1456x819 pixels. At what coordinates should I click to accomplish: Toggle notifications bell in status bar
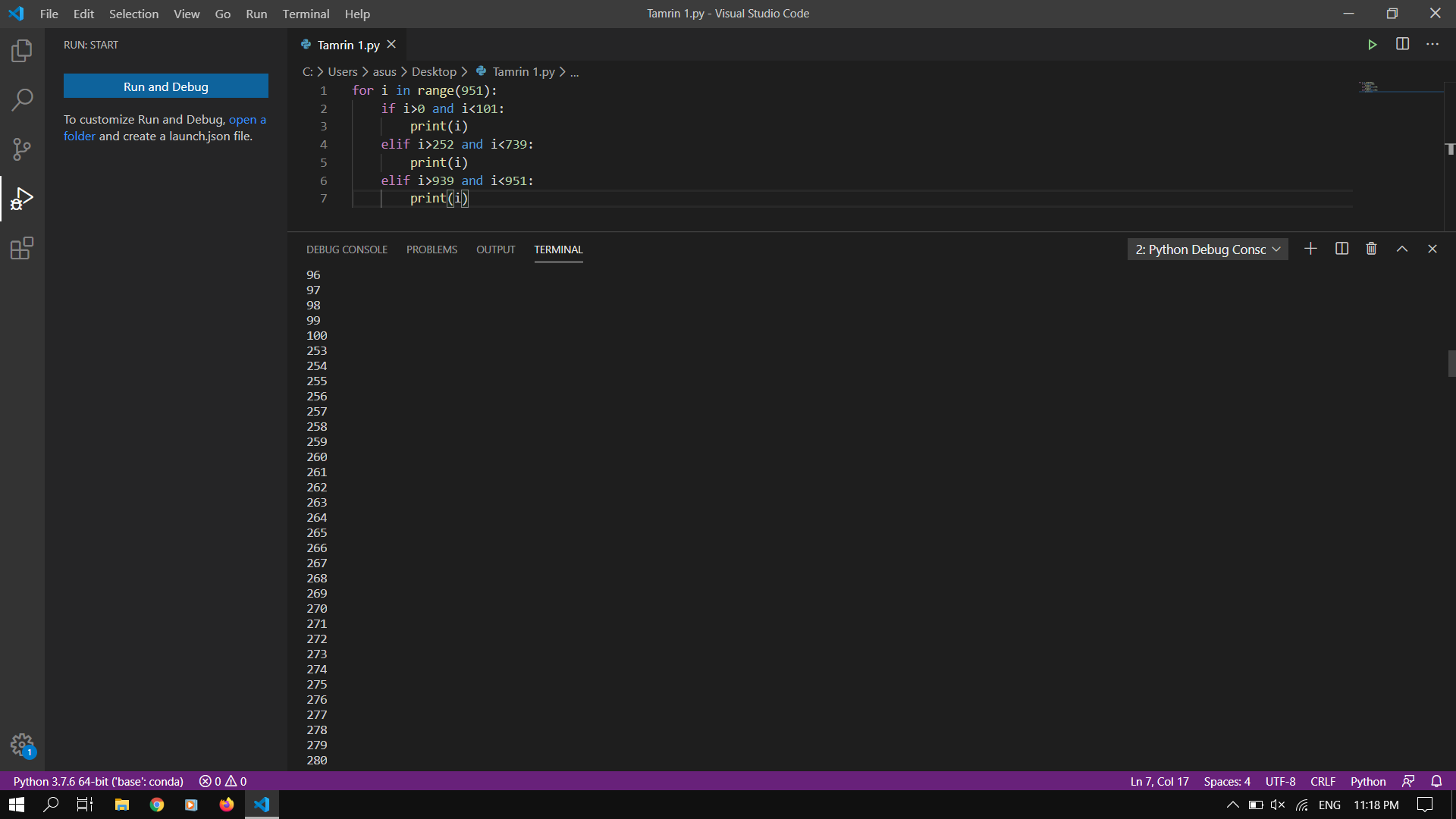coord(1436,781)
